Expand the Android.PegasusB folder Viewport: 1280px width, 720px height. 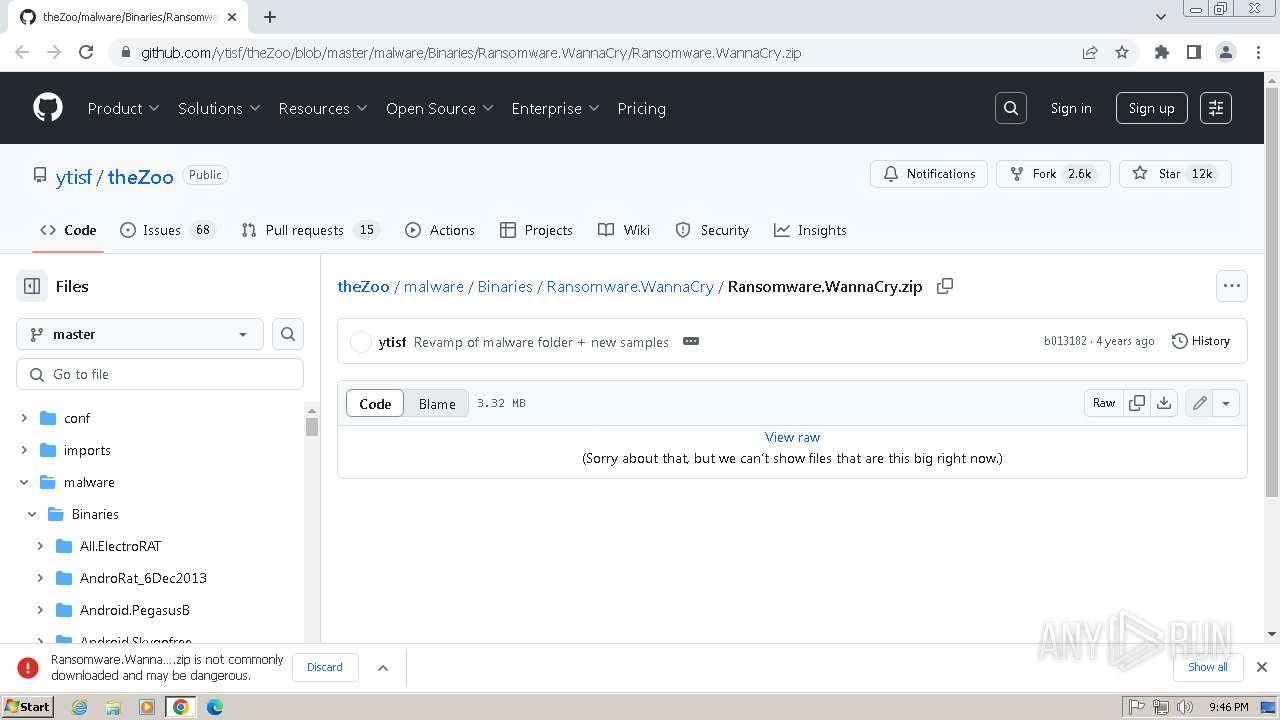coord(40,610)
